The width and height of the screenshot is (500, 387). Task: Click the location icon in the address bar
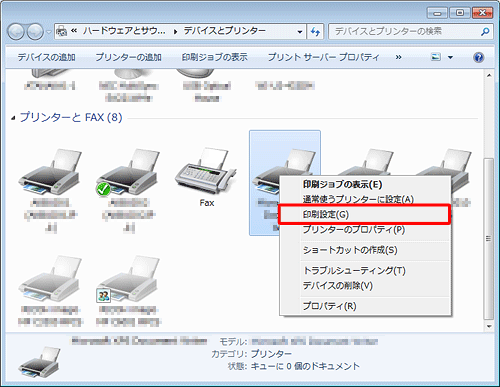click(x=62, y=31)
